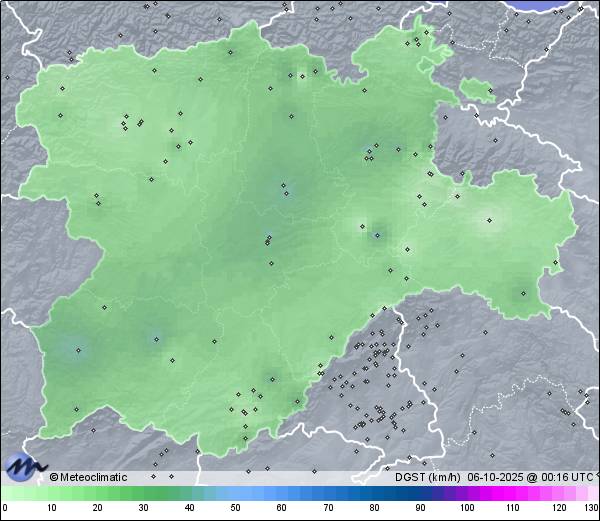
Task: Click the small detached green enclave in the northeast
Action: (x=477, y=91)
